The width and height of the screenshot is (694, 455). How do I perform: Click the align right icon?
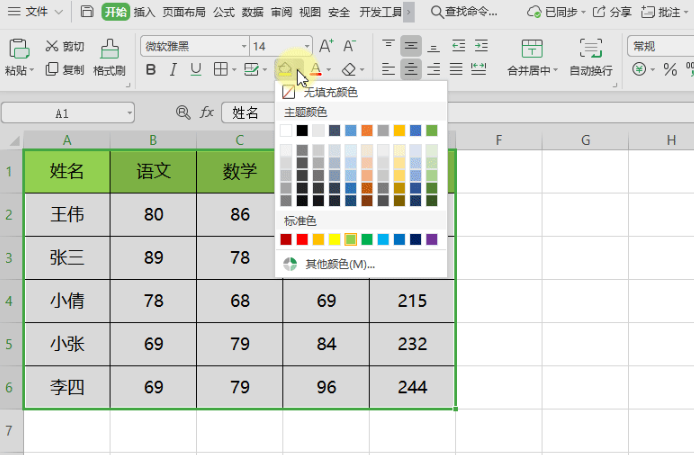(x=434, y=69)
